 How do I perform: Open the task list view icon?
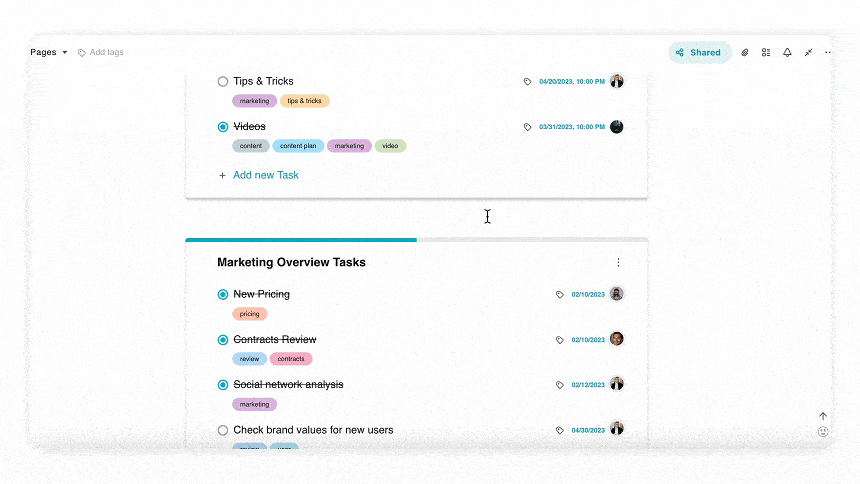(x=766, y=53)
